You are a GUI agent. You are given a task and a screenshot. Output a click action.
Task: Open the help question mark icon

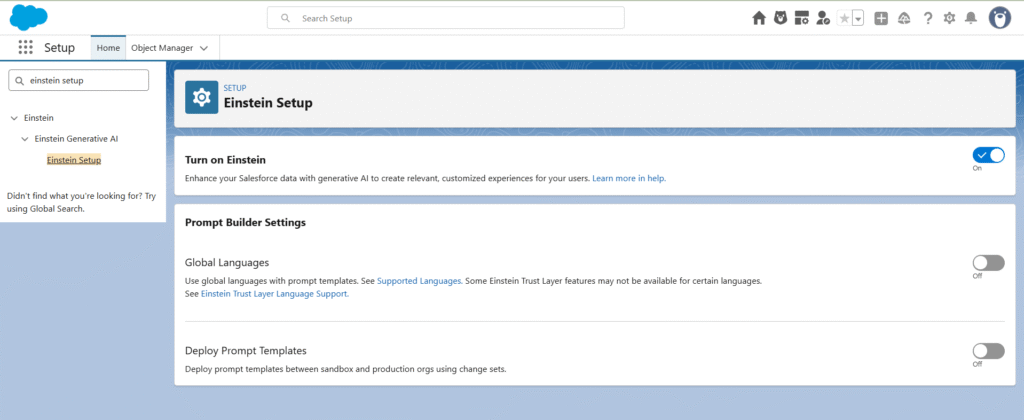[x=928, y=18]
